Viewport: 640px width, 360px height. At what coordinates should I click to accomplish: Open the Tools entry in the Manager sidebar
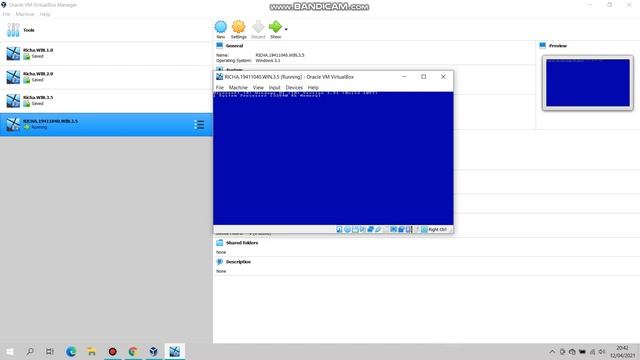(x=106, y=30)
